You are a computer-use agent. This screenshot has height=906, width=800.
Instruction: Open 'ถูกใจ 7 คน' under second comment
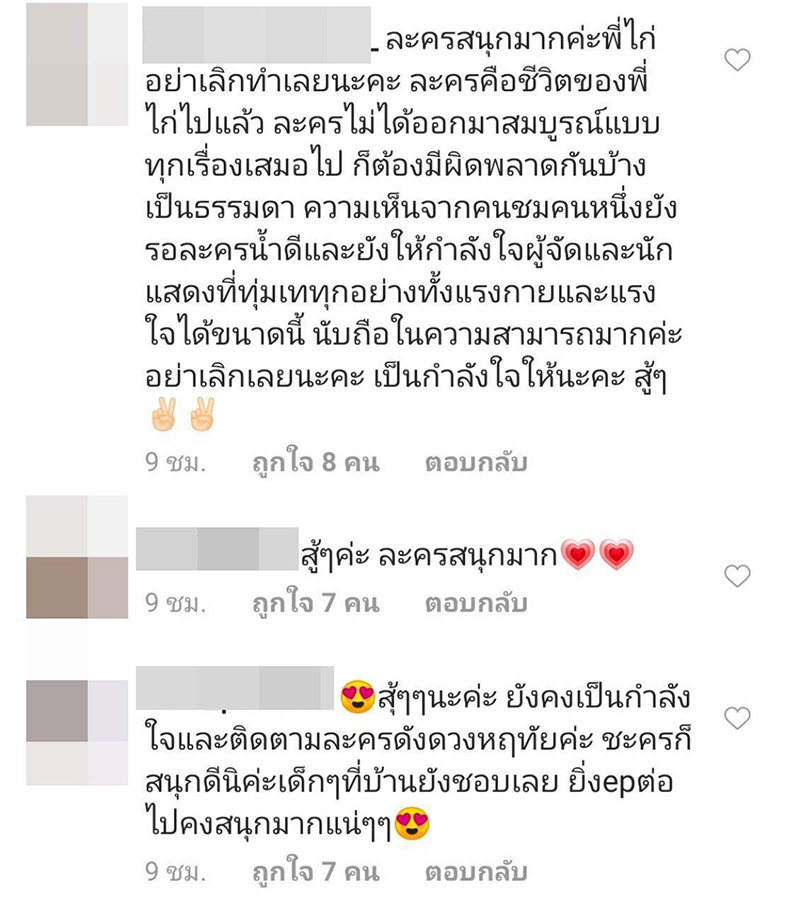(316, 603)
